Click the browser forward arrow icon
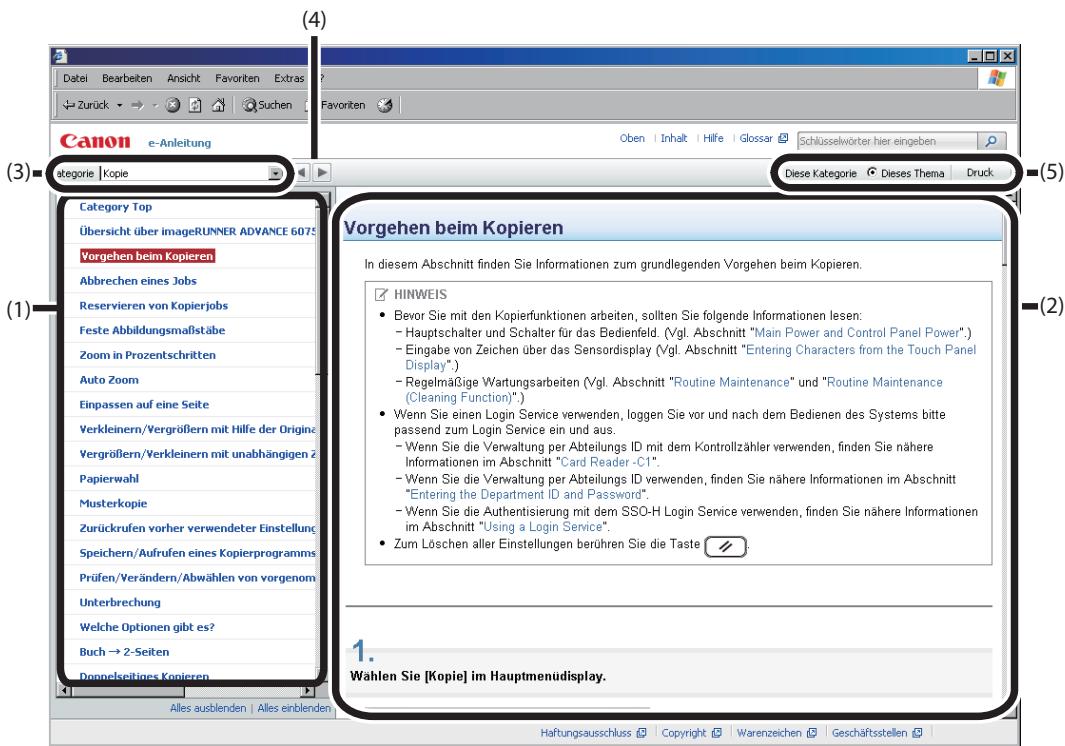 137,105
